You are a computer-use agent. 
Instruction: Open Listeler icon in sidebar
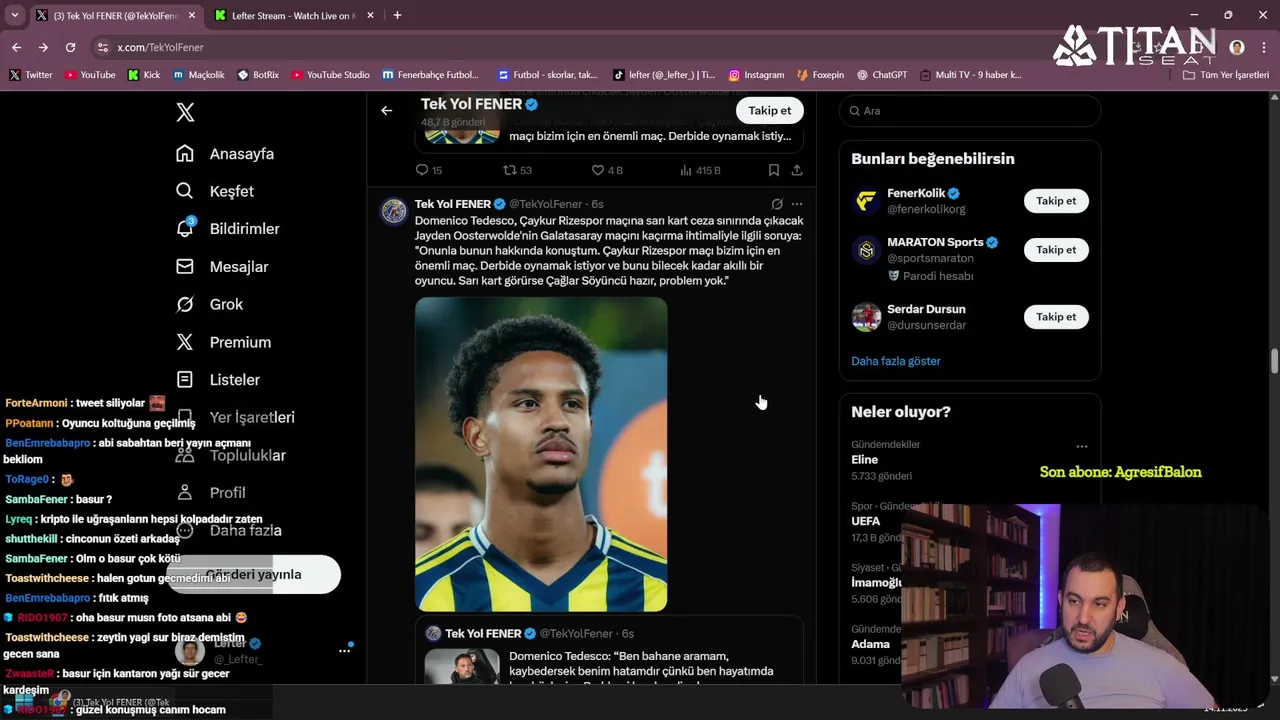coord(185,379)
